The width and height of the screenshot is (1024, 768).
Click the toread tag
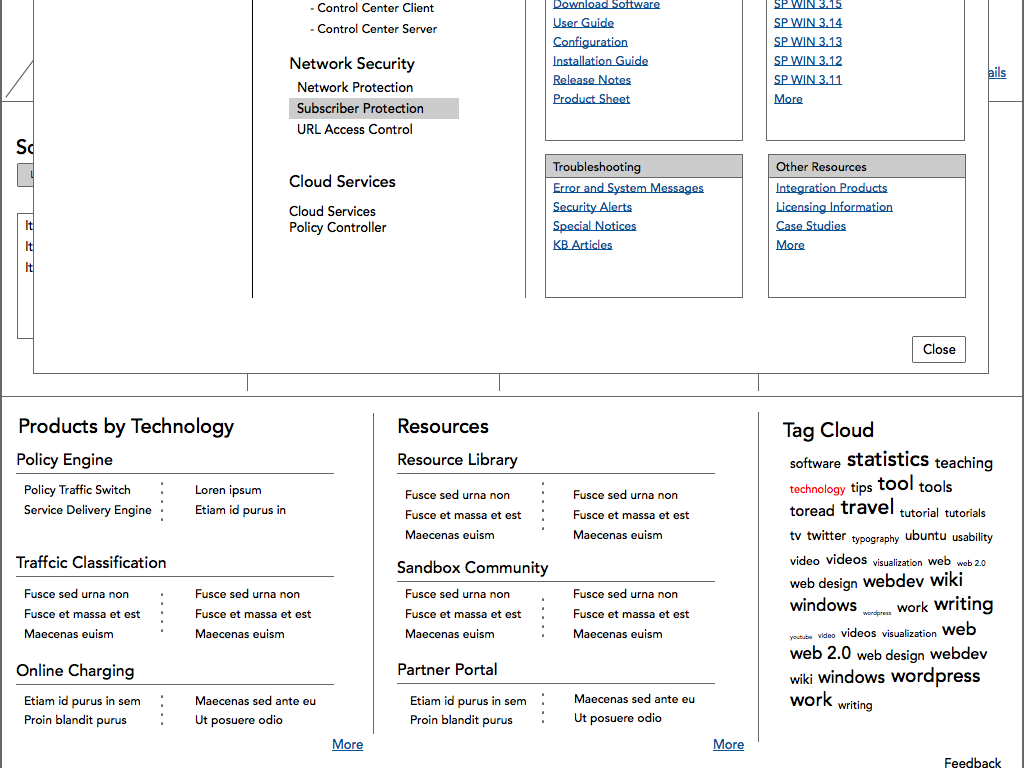pyautogui.click(x=812, y=511)
